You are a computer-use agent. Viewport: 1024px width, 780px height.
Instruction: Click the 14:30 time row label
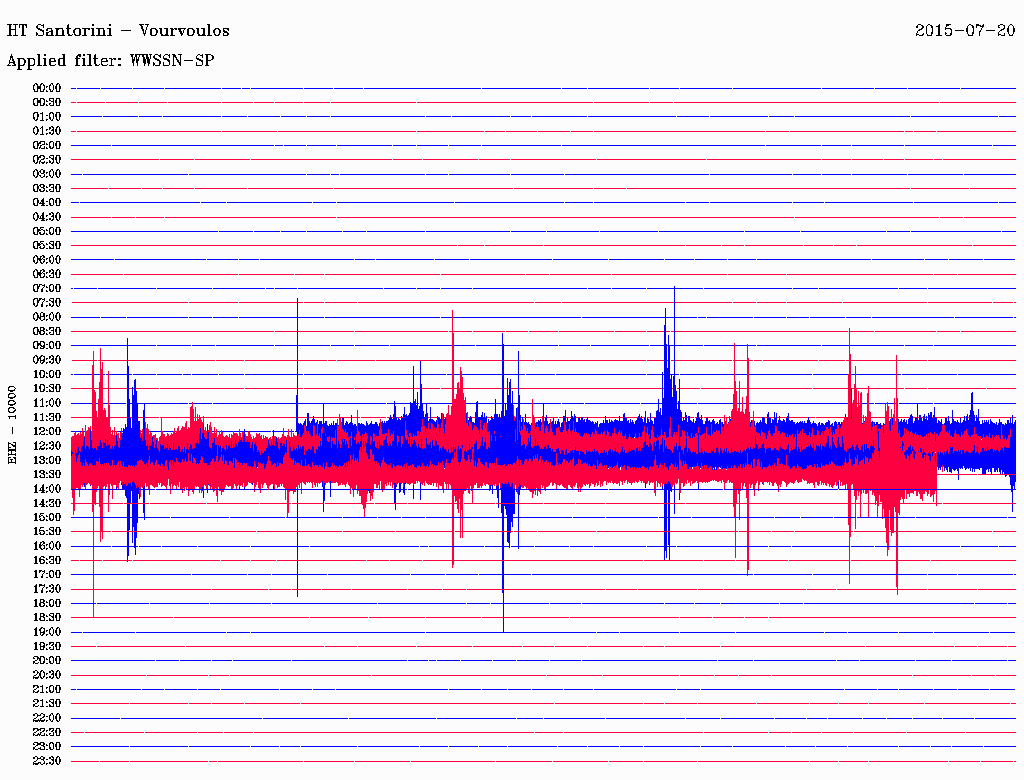(47, 503)
